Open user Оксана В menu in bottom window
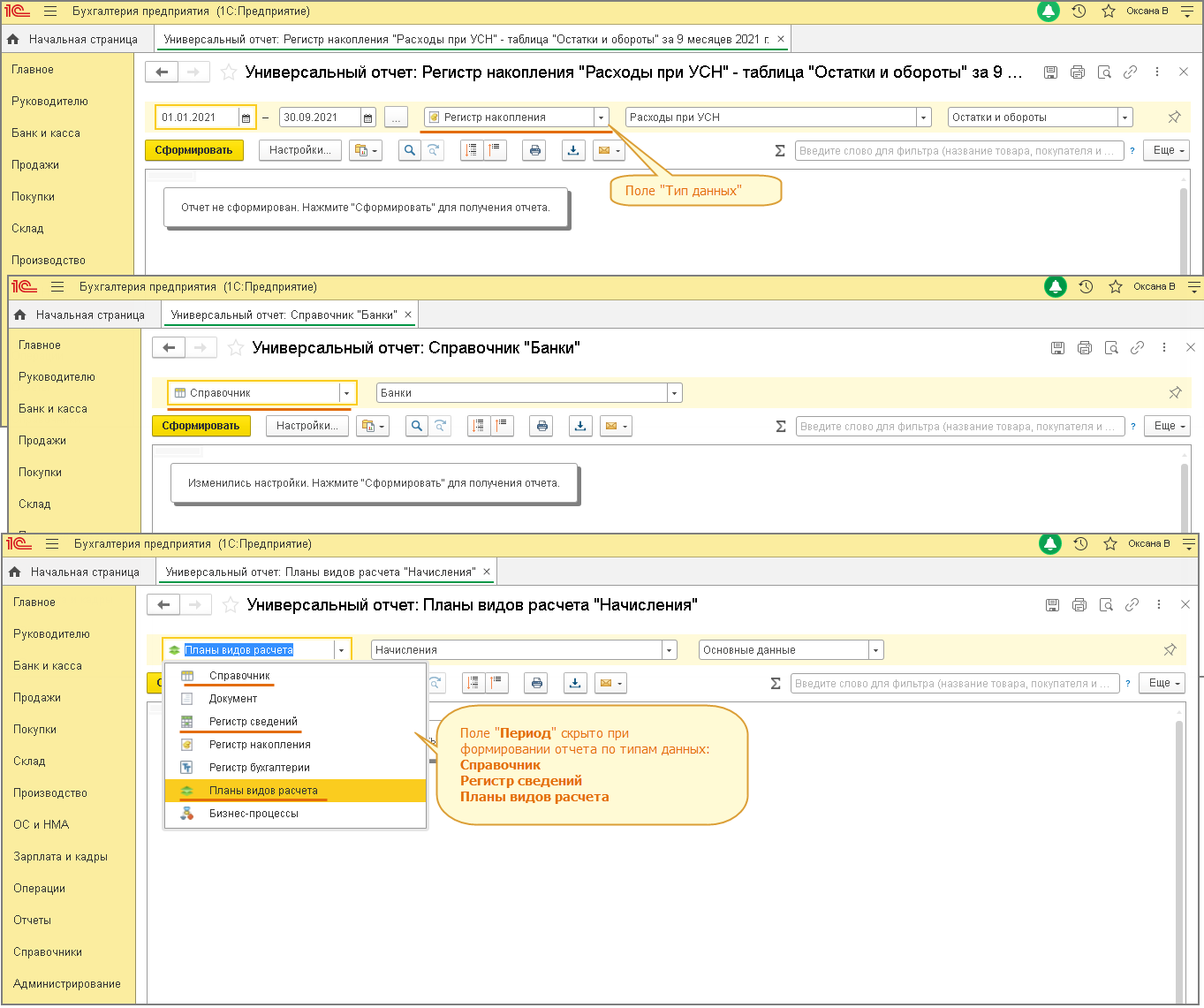1204x1008 pixels. click(x=1148, y=544)
